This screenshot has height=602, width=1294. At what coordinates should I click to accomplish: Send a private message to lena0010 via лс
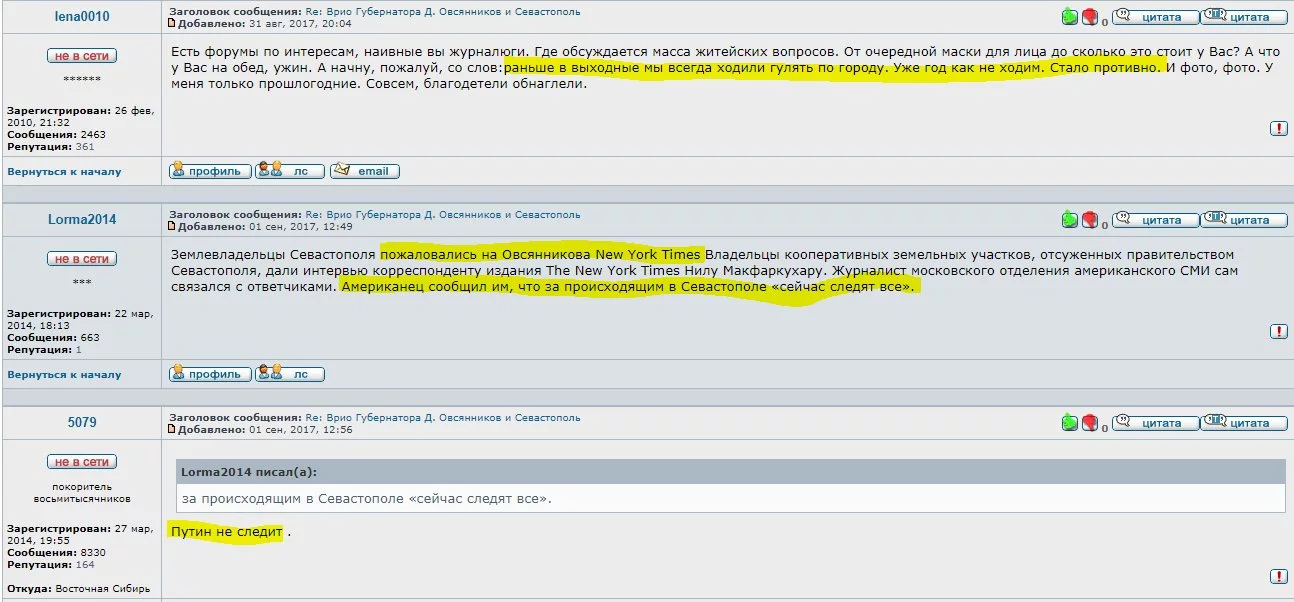[290, 171]
